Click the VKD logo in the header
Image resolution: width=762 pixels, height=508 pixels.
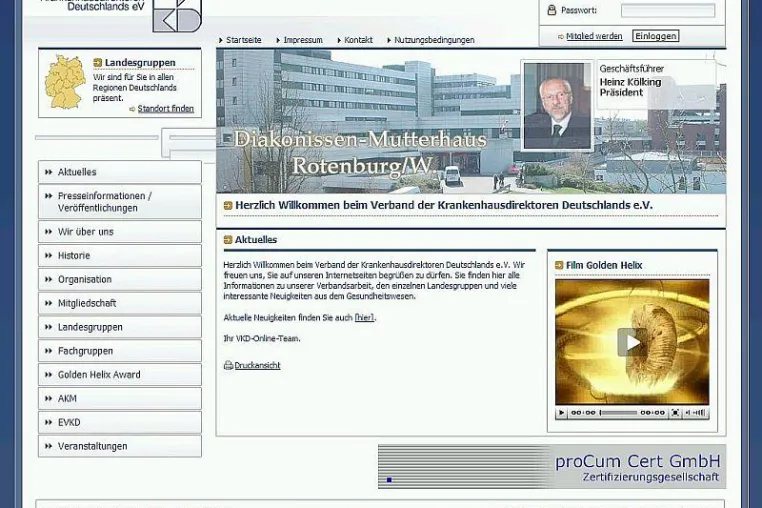coord(177,16)
